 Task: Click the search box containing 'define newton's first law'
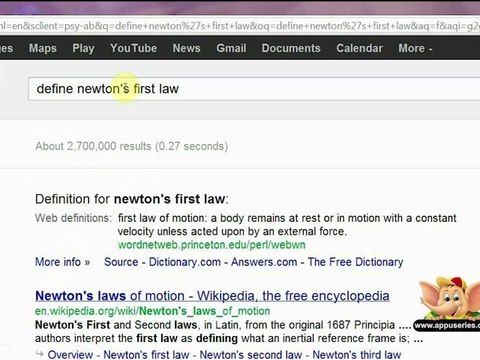254,89
